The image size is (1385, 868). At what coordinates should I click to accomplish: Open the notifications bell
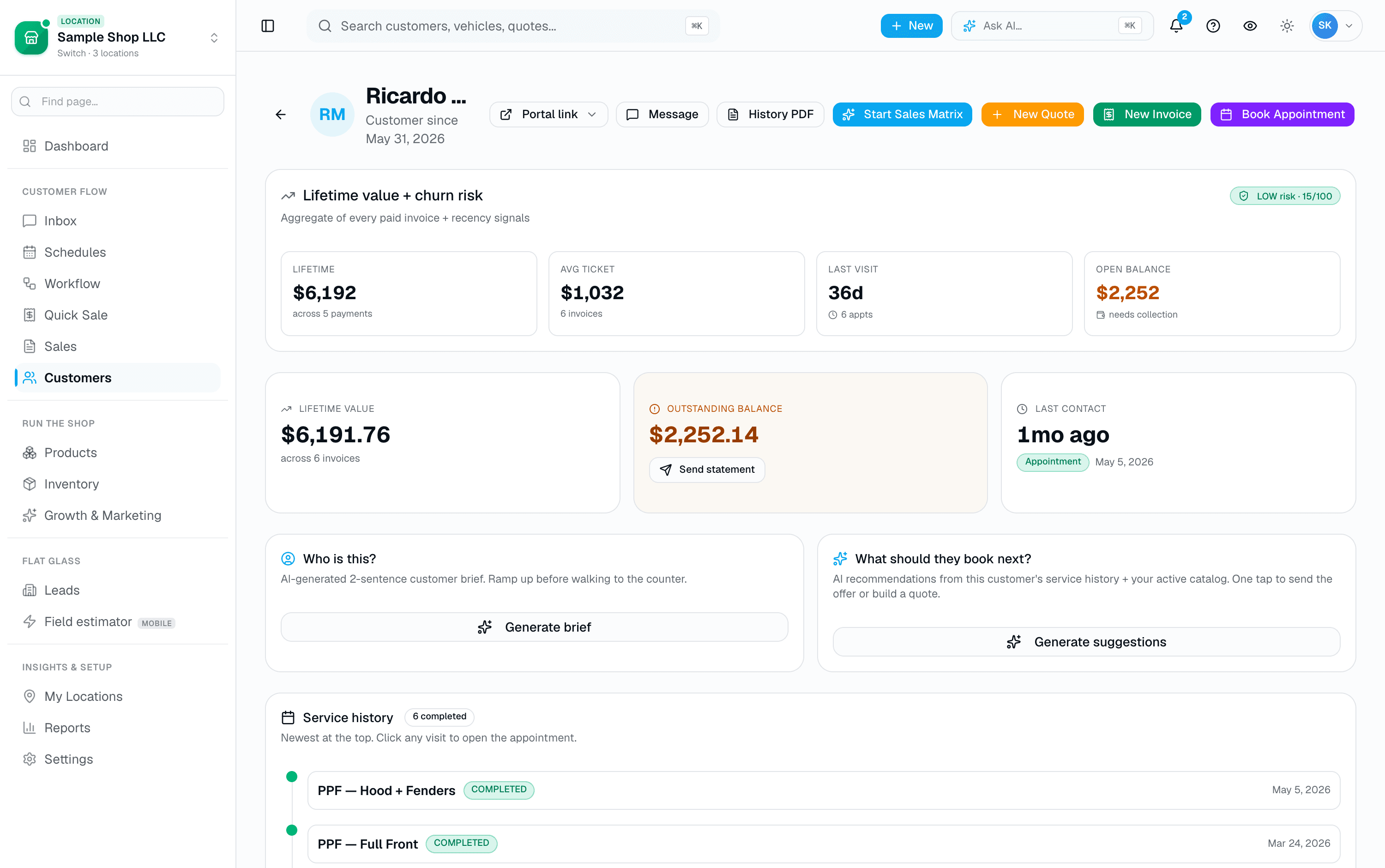(x=1176, y=26)
